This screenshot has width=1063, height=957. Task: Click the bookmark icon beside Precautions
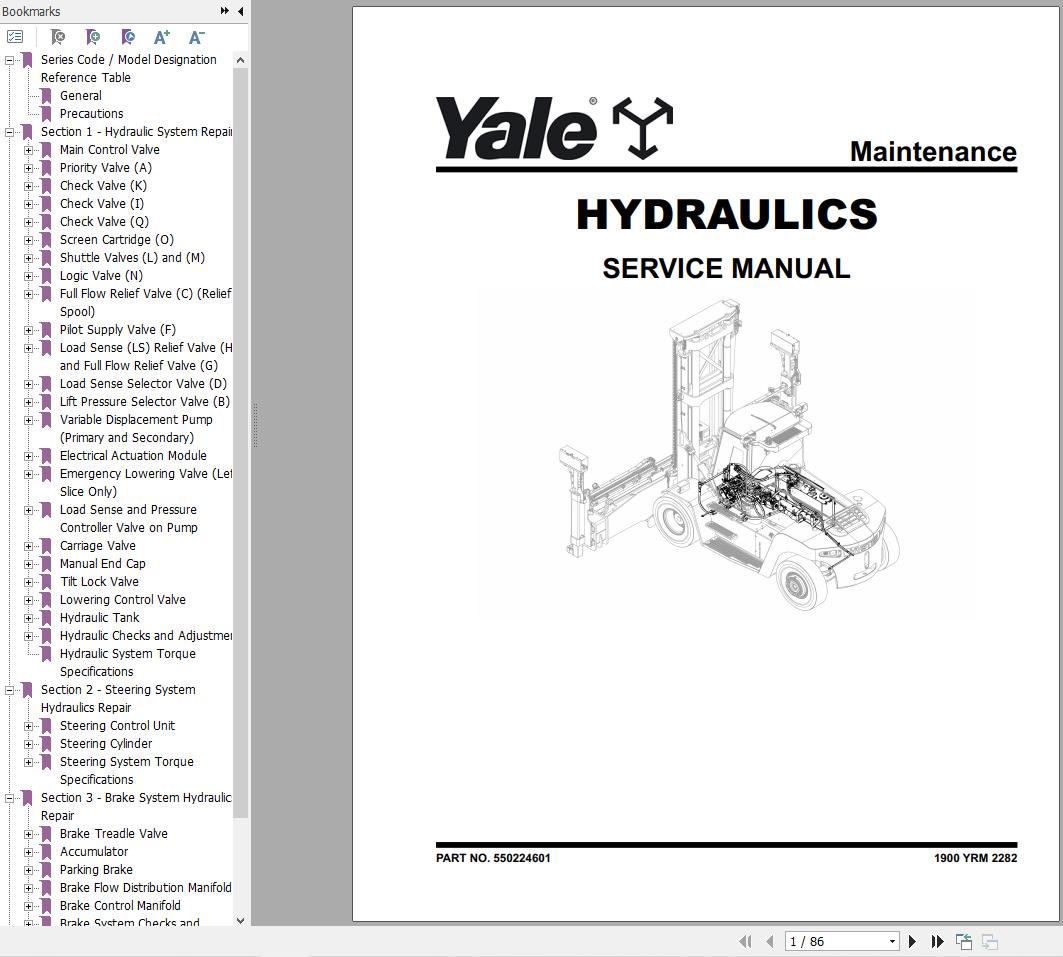pos(46,114)
